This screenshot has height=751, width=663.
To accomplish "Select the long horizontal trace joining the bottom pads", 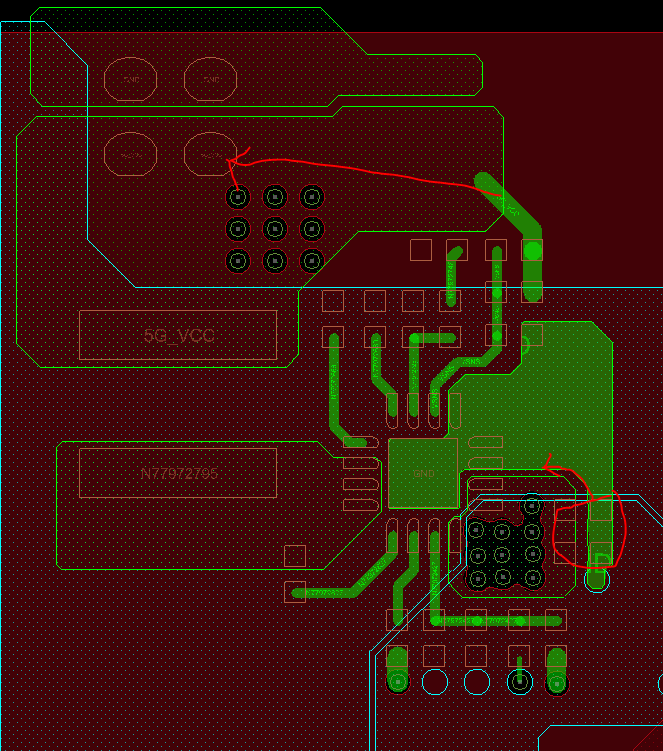I will coord(496,622).
